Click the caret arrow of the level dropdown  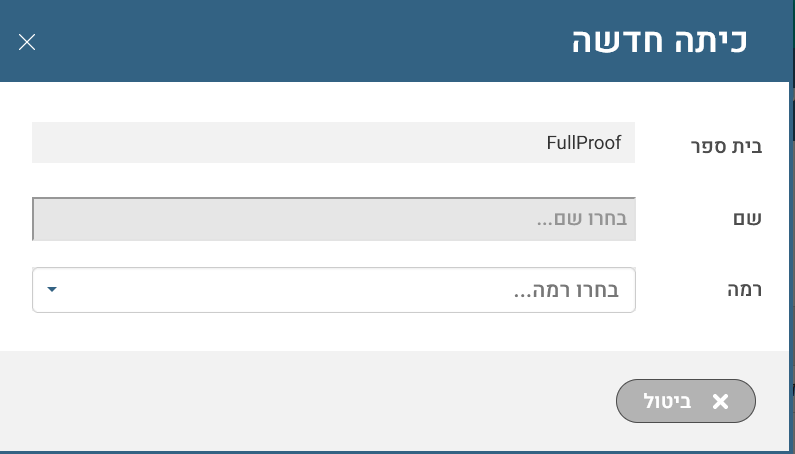[52, 291]
